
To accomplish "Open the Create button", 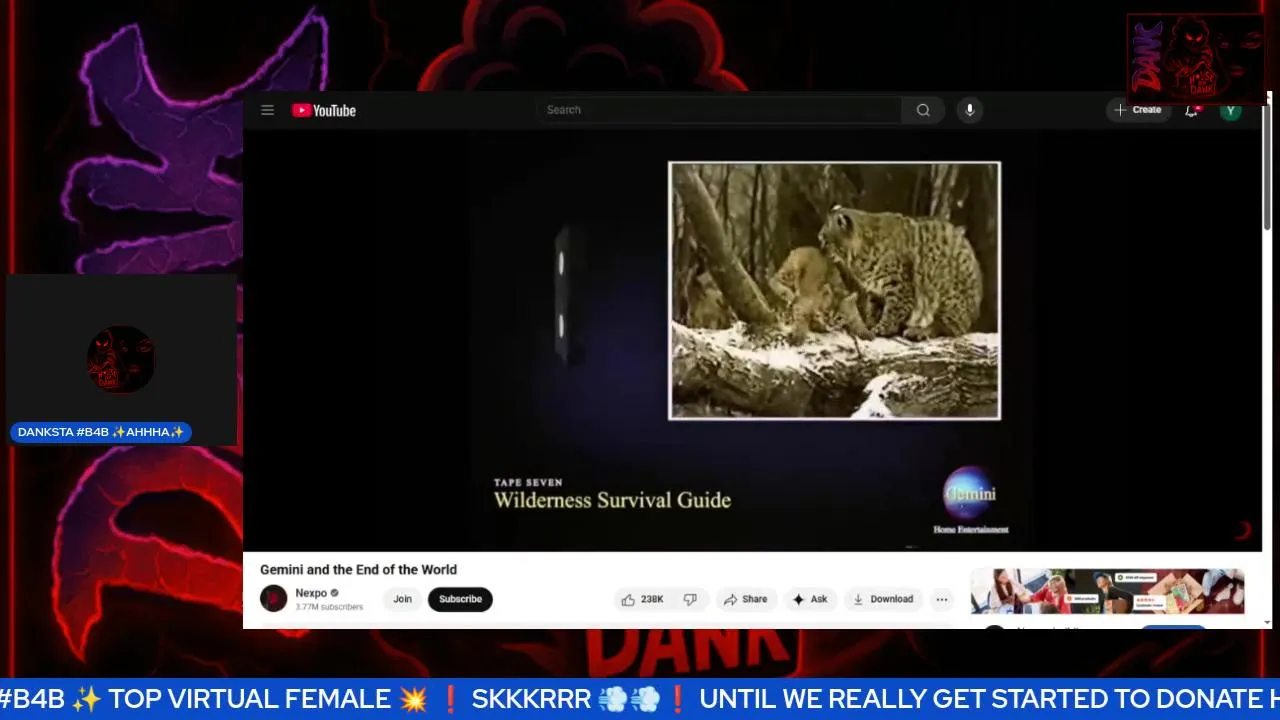I will 1138,110.
